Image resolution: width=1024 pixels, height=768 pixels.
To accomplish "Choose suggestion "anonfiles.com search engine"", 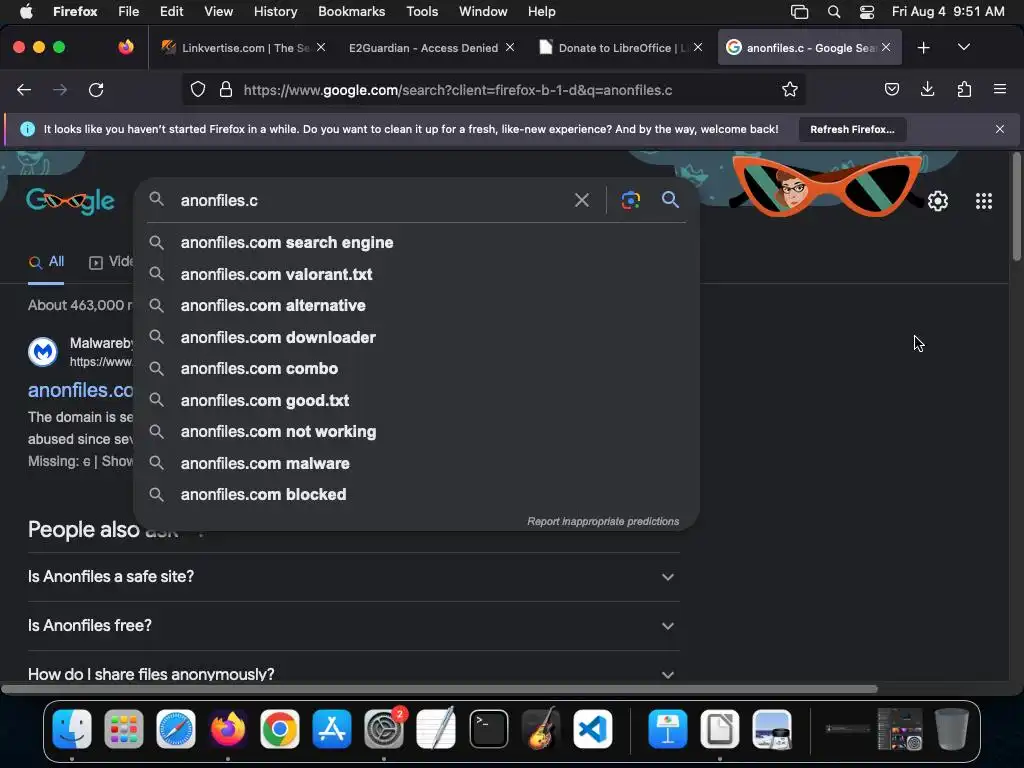I will pyautogui.click(x=417, y=243).
